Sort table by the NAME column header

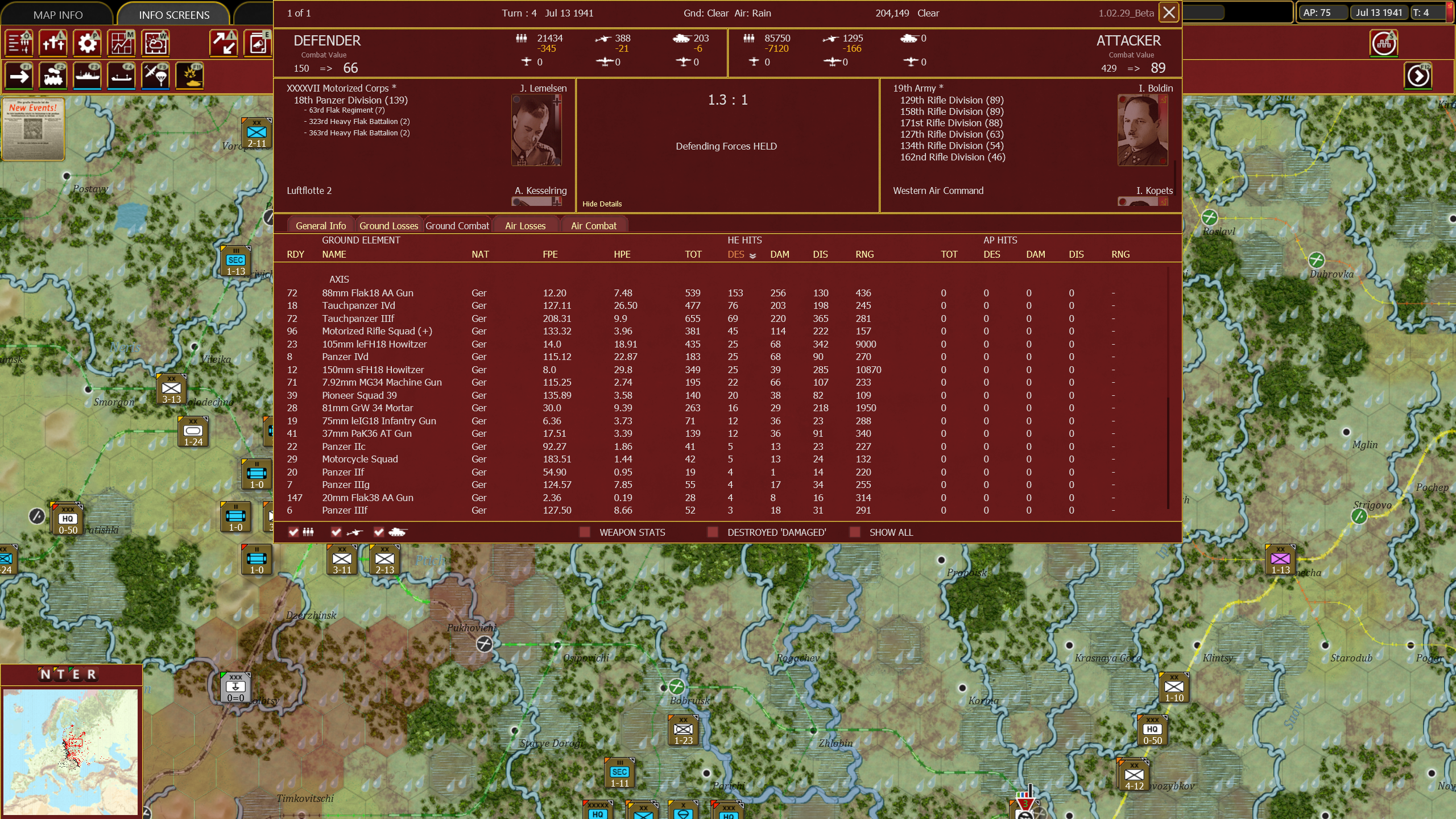click(x=334, y=254)
